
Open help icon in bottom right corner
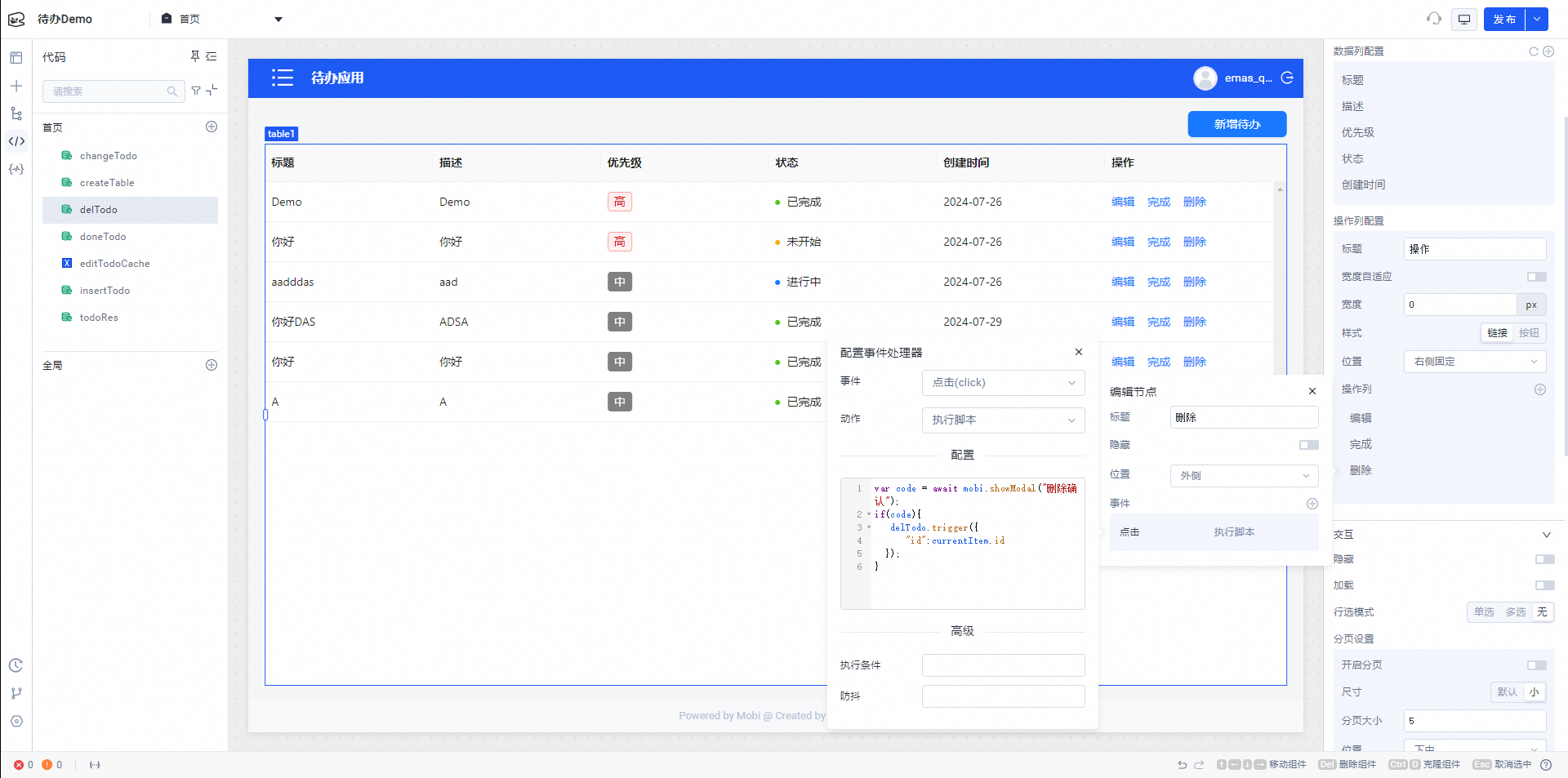(x=1546, y=765)
